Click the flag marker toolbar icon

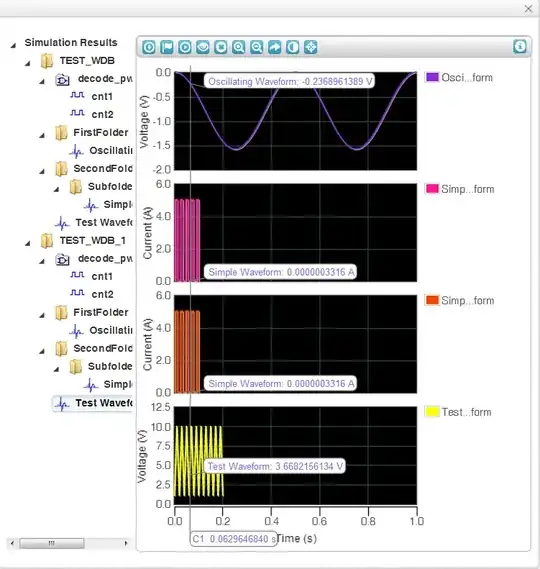click(167, 47)
